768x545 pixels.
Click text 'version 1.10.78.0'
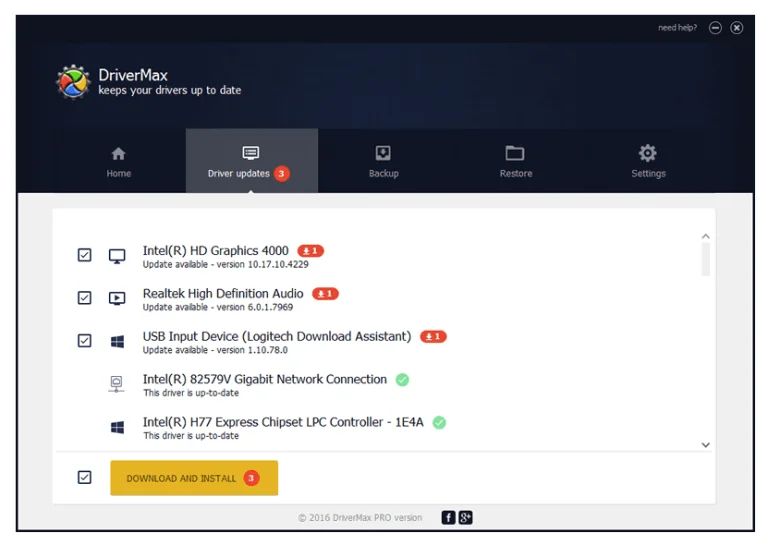pos(252,350)
